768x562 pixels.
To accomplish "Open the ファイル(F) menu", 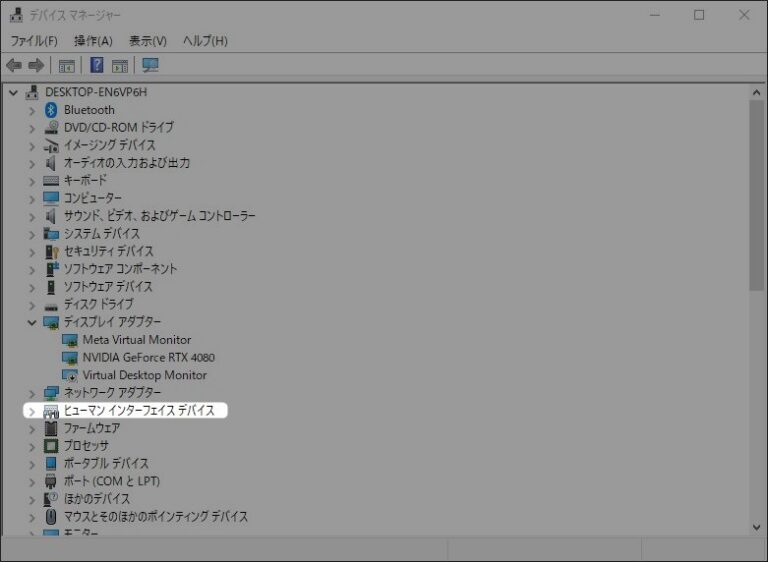I will pos(34,41).
